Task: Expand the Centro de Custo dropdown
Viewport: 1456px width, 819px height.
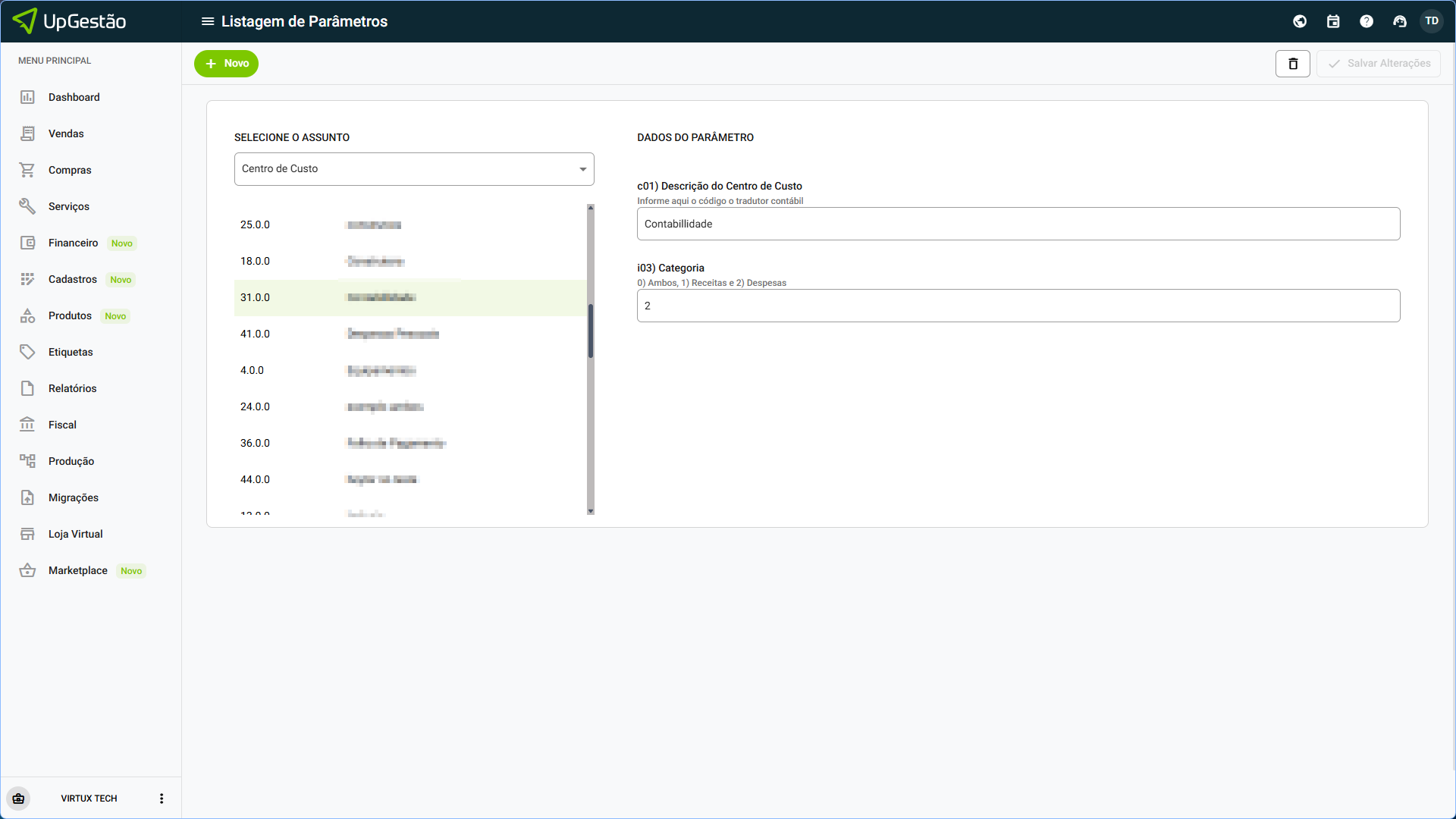Action: [x=414, y=169]
